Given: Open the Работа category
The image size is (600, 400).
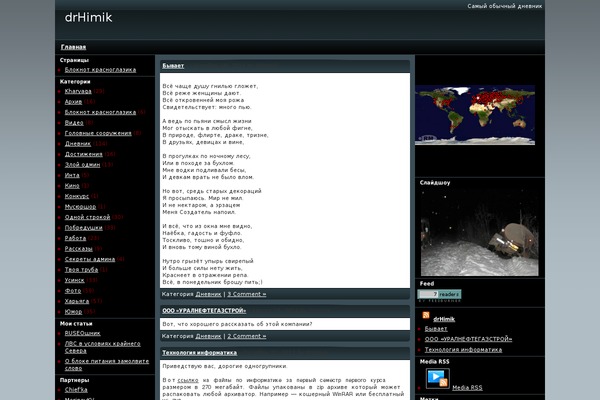Looking at the screenshot, I should click(x=75, y=238).
